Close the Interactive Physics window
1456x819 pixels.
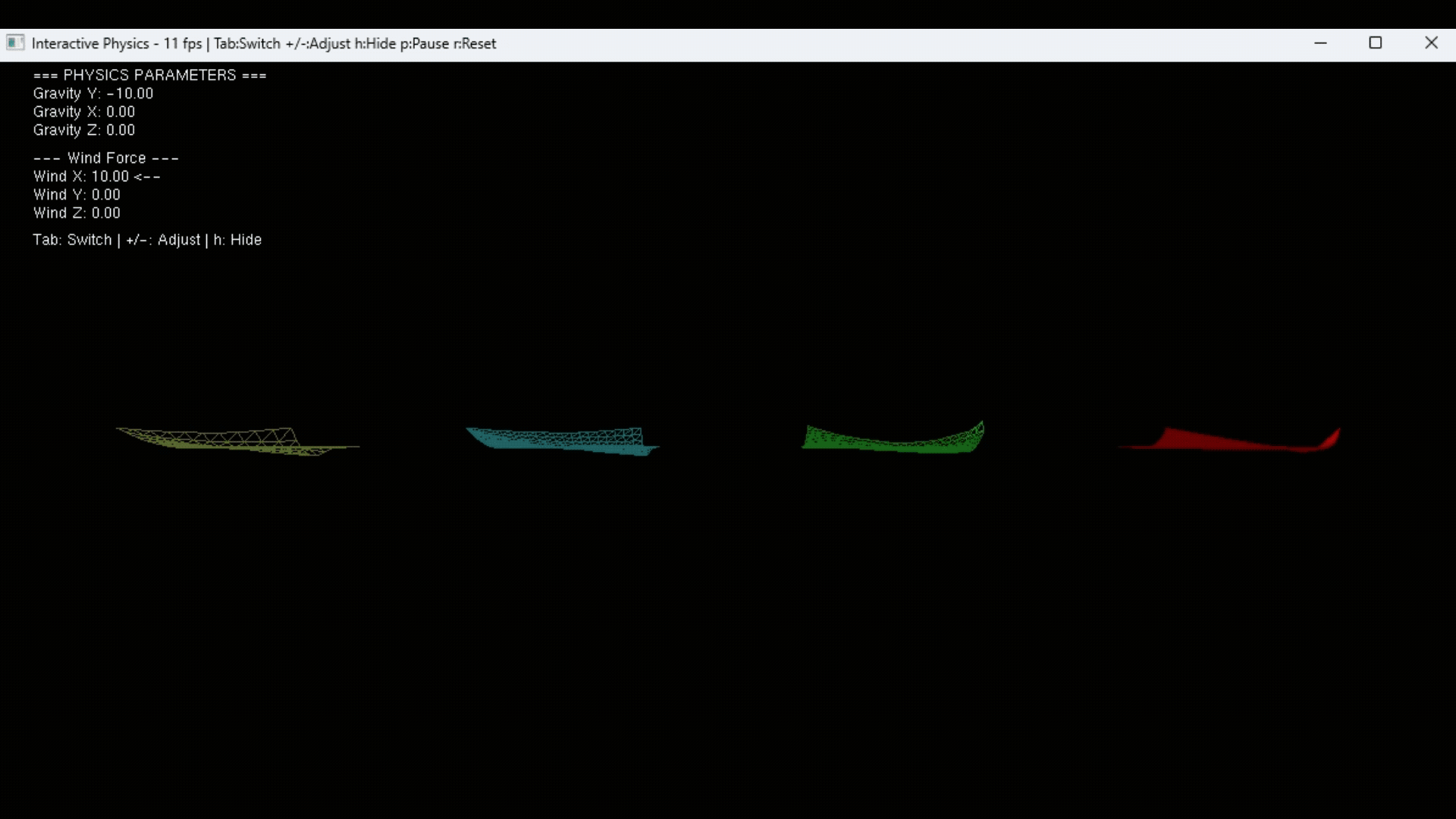[1431, 43]
